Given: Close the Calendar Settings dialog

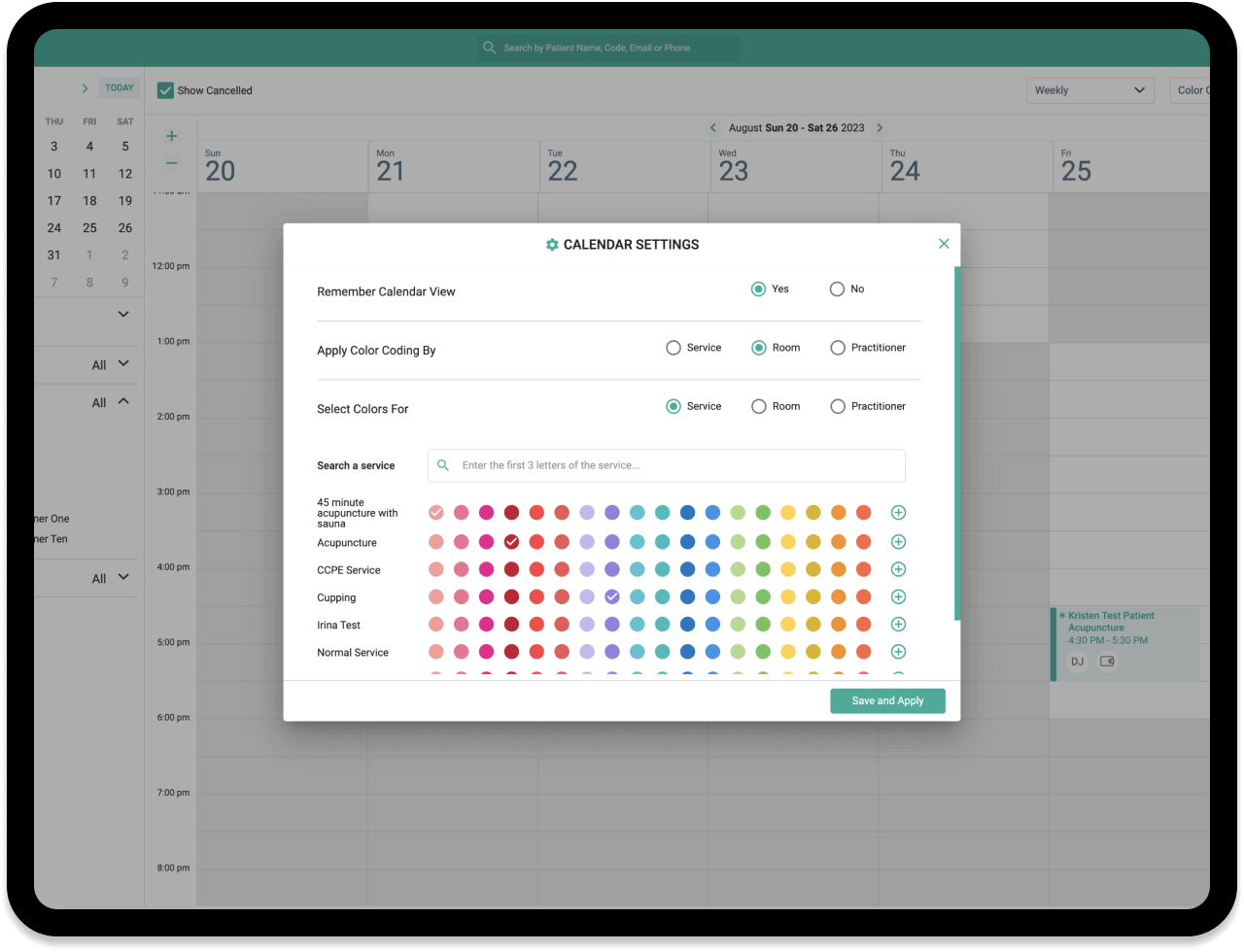Looking at the screenshot, I should [x=944, y=244].
